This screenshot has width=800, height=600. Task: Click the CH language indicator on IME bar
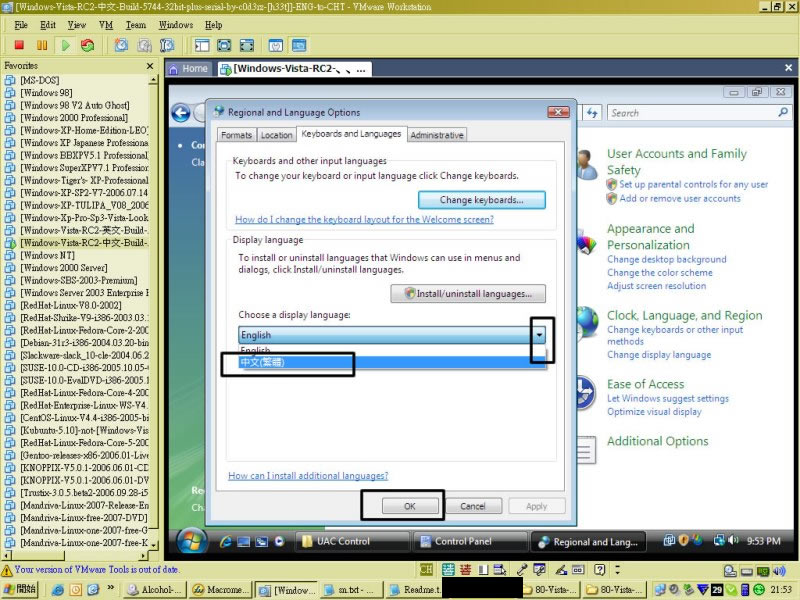click(426, 569)
